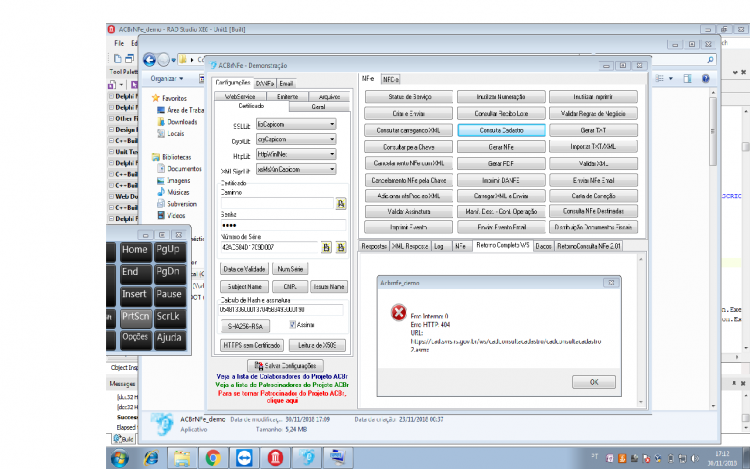The height and width of the screenshot is (469, 750).
Task: Open the Dados tab
Action: [543, 246]
